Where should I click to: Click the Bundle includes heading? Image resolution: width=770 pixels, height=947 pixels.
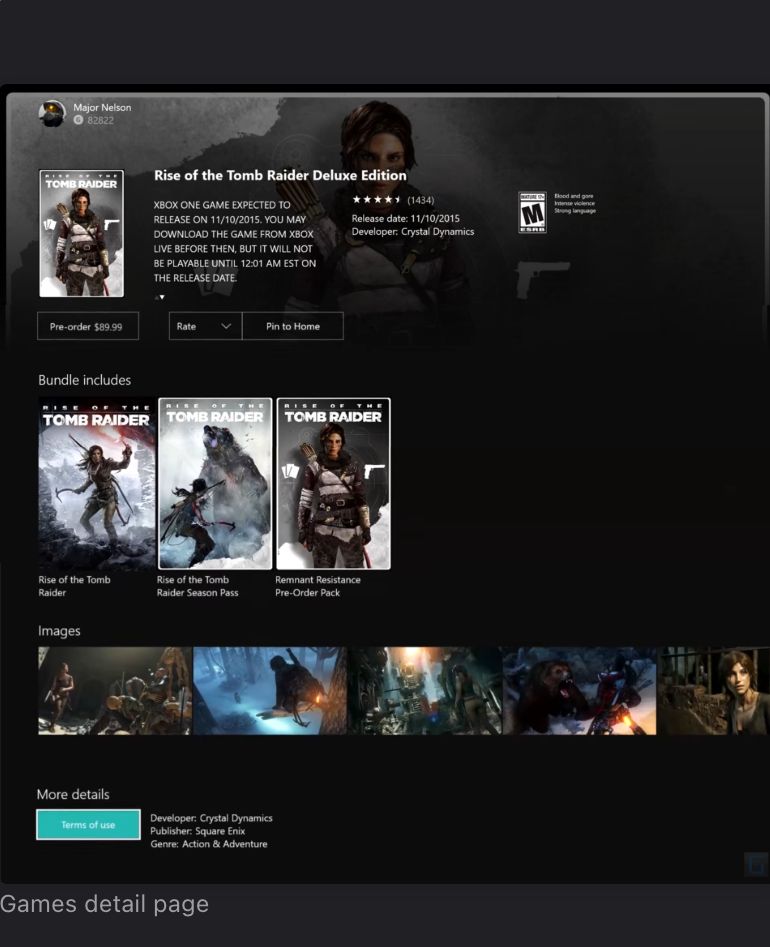pyautogui.click(x=85, y=380)
